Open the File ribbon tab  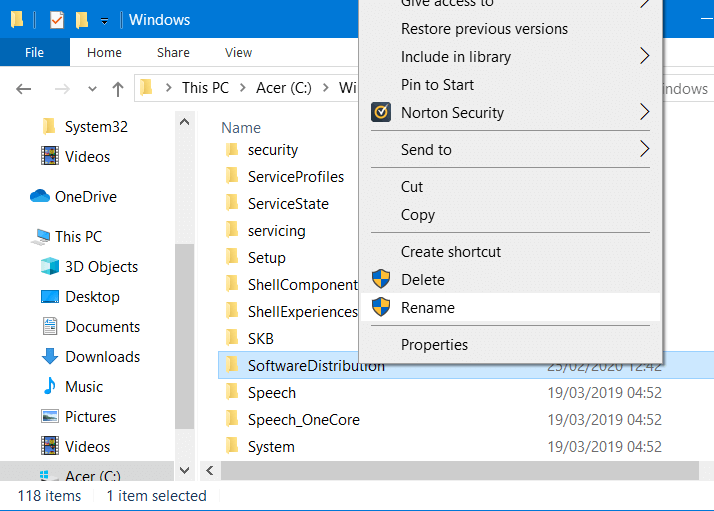tap(34, 52)
